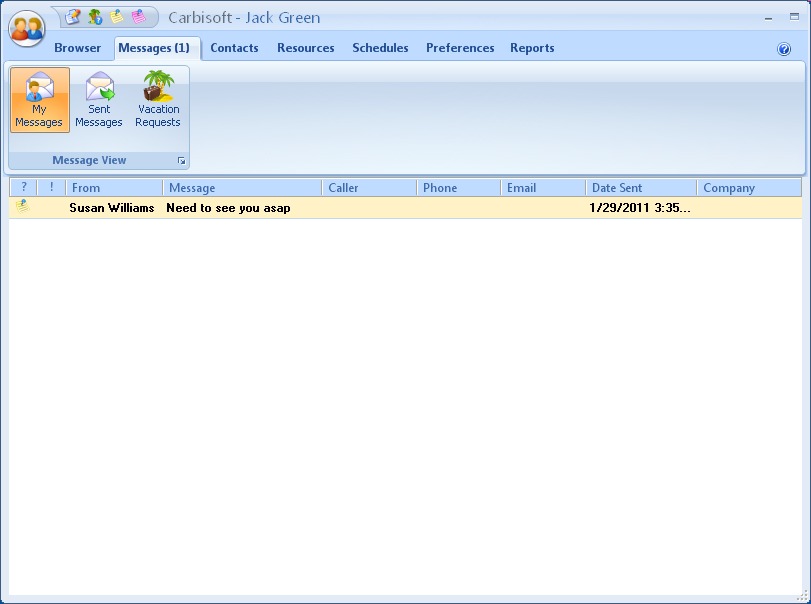Open the Carbisoft application orb menu

tap(27, 28)
